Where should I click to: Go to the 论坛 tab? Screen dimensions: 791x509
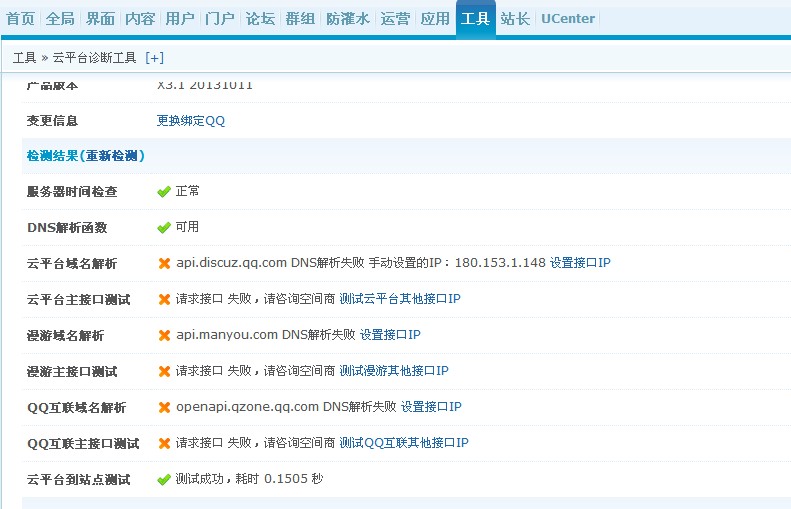pyautogui.click(x=260, y=19)
